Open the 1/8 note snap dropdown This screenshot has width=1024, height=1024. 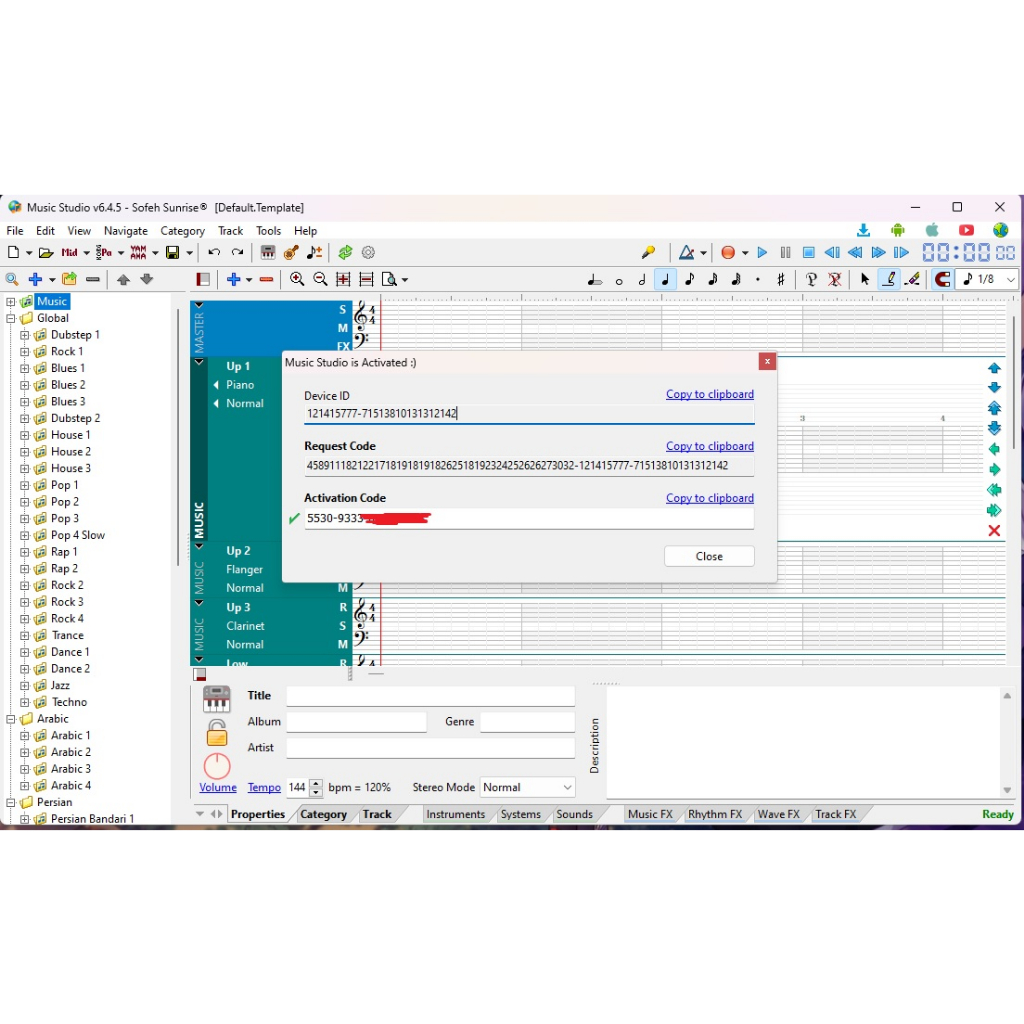click(1010, 280)
